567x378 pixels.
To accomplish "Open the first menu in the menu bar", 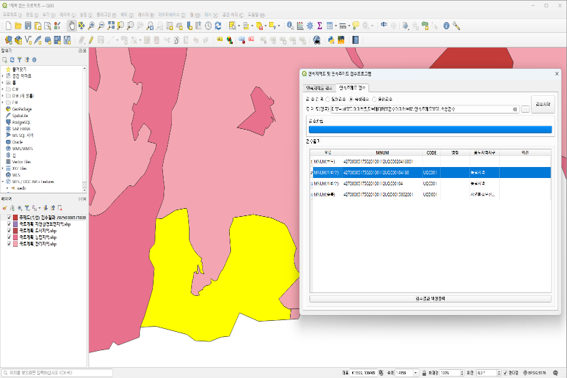I will (12, 15).
